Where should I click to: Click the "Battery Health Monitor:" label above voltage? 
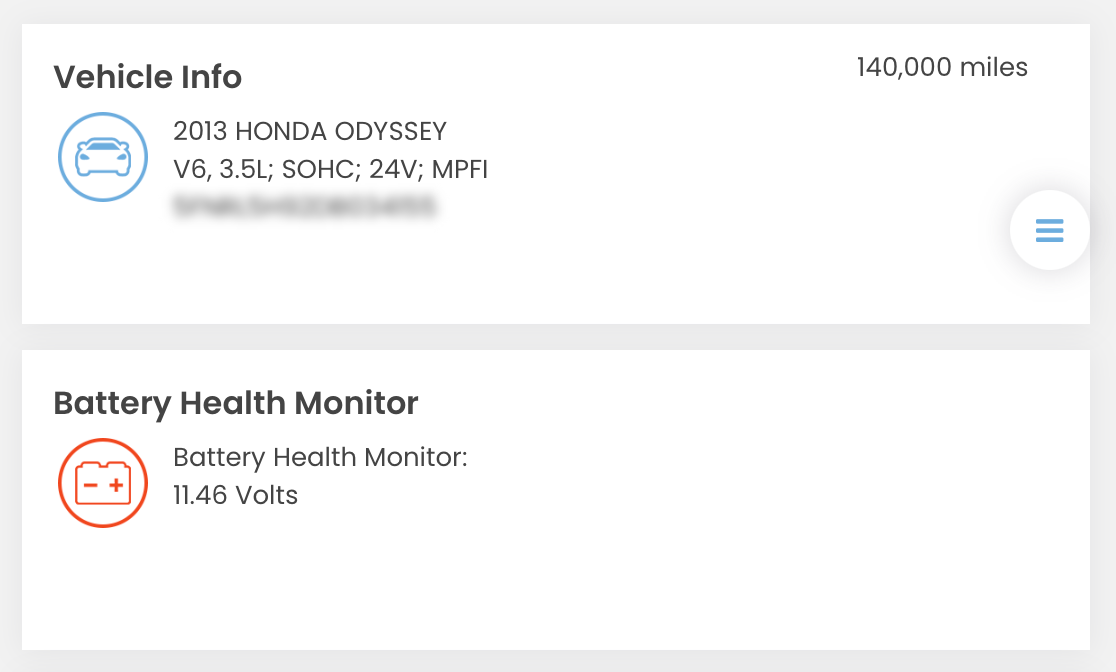click(x=320, y=458)
